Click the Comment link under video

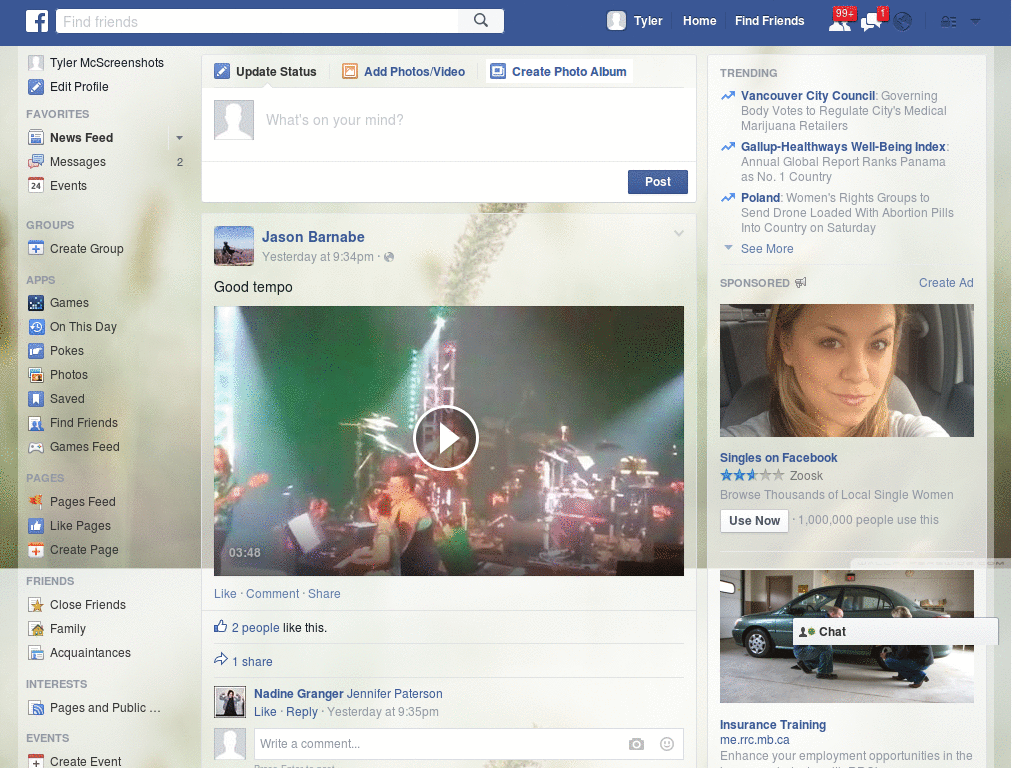click(272, 594)
